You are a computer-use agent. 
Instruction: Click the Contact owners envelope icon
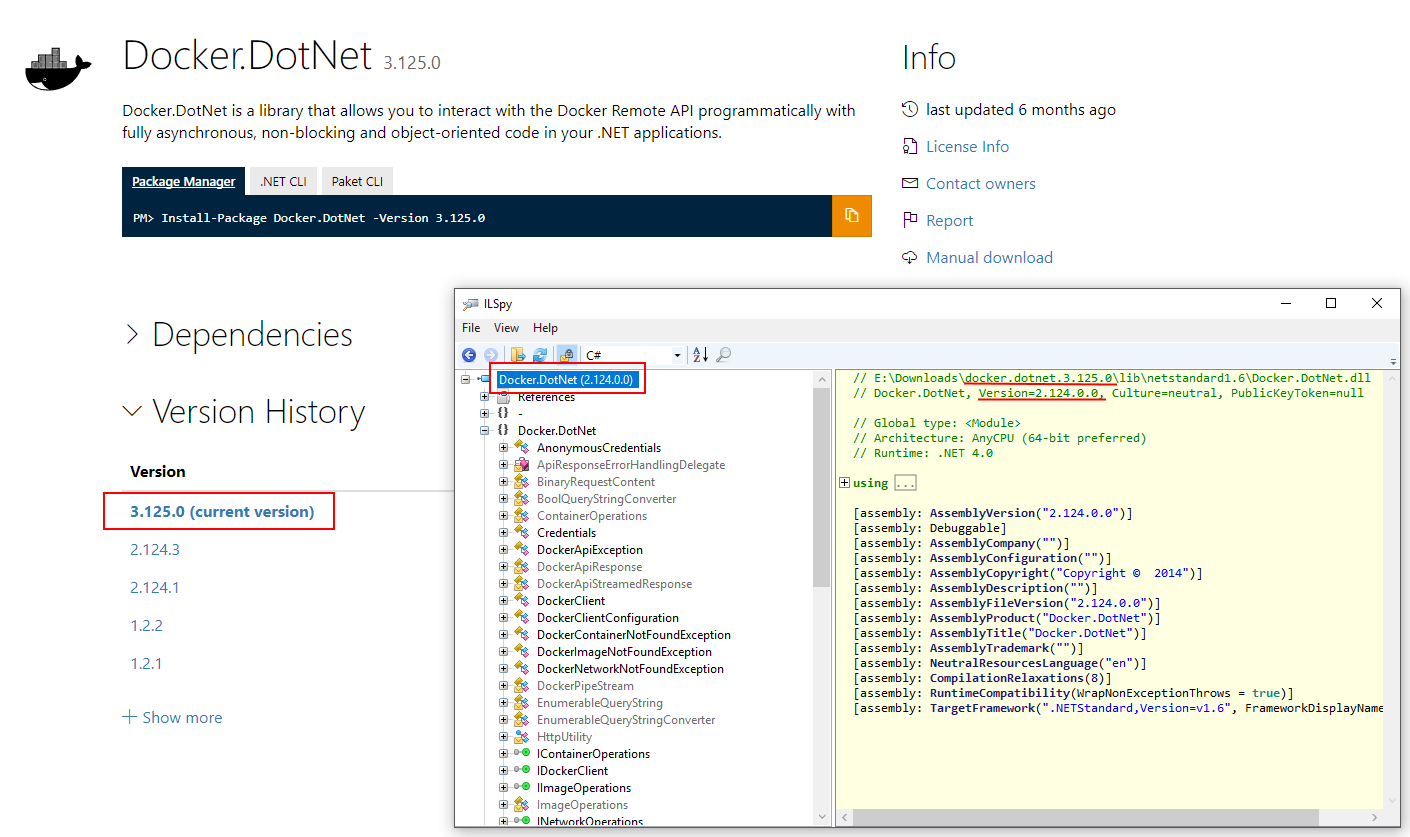pos(909,183)
